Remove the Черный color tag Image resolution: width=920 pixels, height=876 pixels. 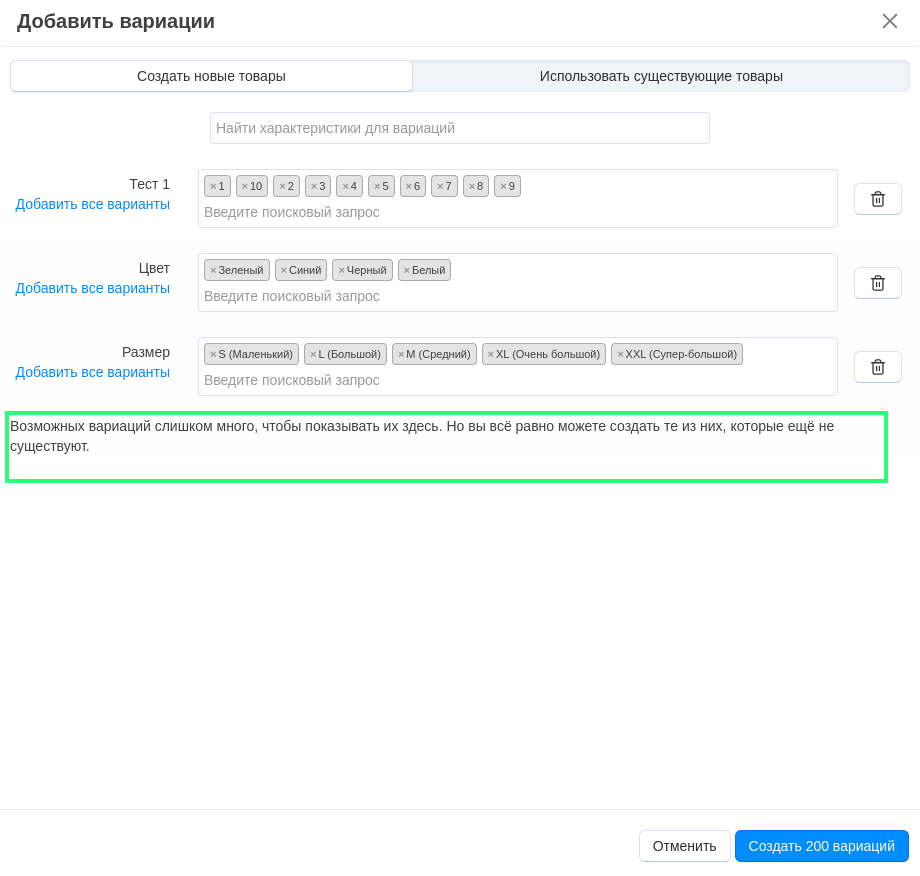(x=341, y=270)
